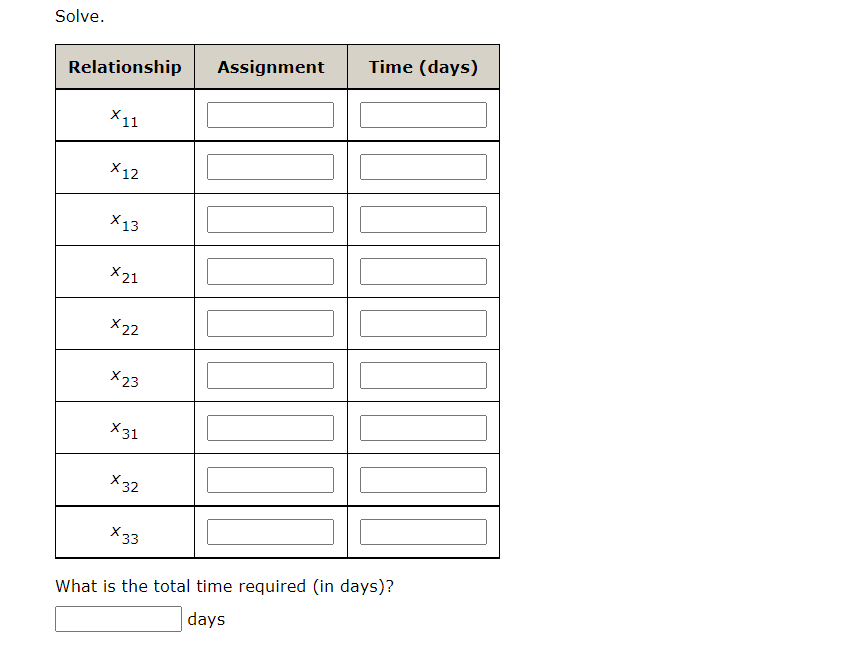This screenshot has height=659, width=856.
Task: Focus the Assignment box for x23
Action: [270, 376]
